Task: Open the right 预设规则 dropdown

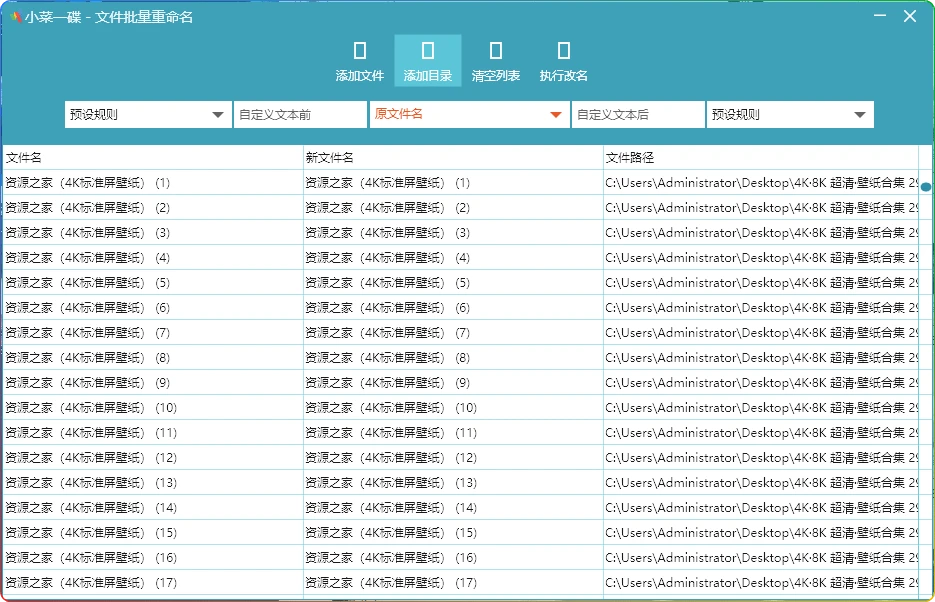Action: click(x=790, y=115)
